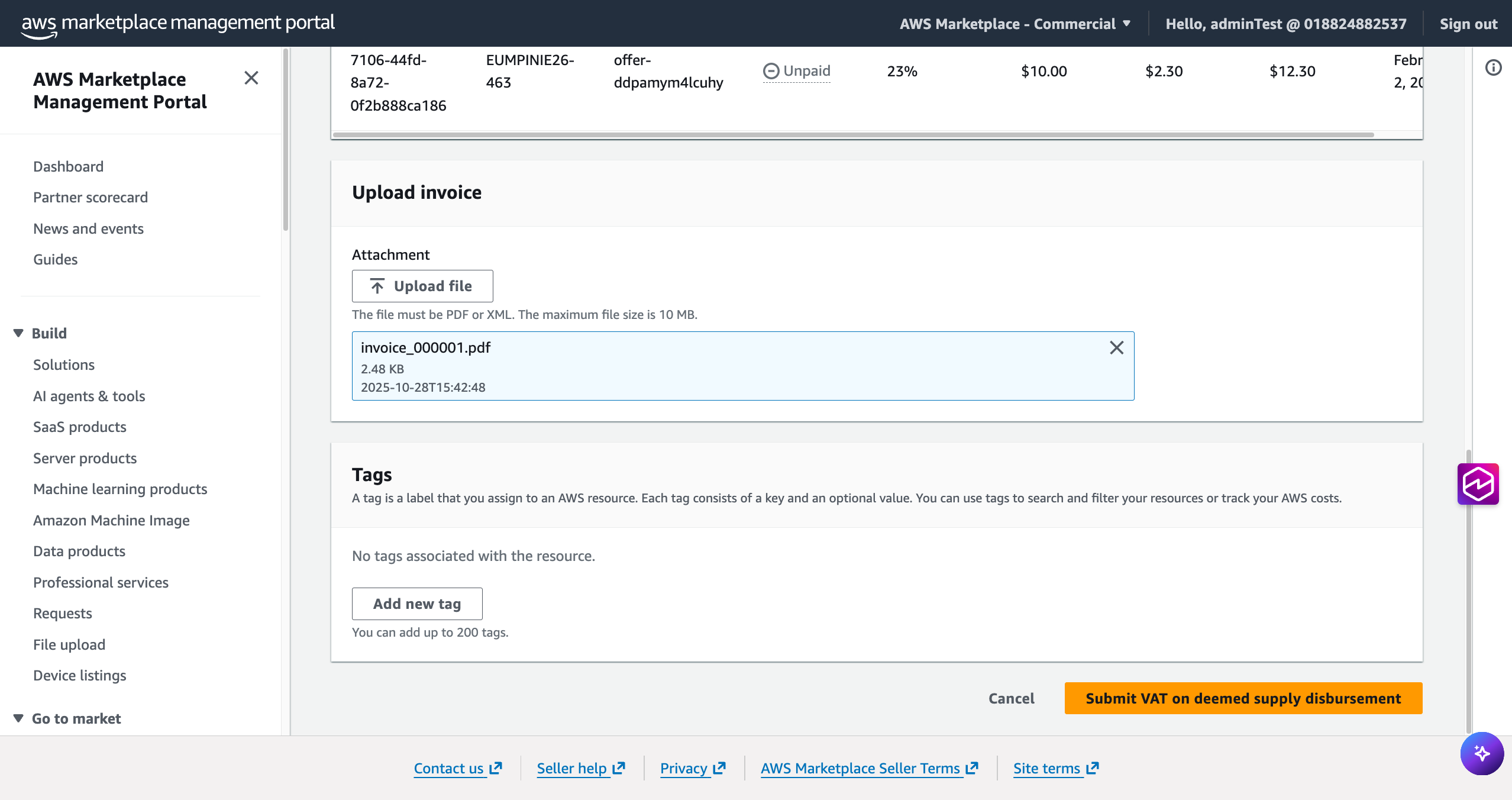This screenshot has width=1512, height=800.
Task: Open the Site terms link
Action: tap(1056, 768)
